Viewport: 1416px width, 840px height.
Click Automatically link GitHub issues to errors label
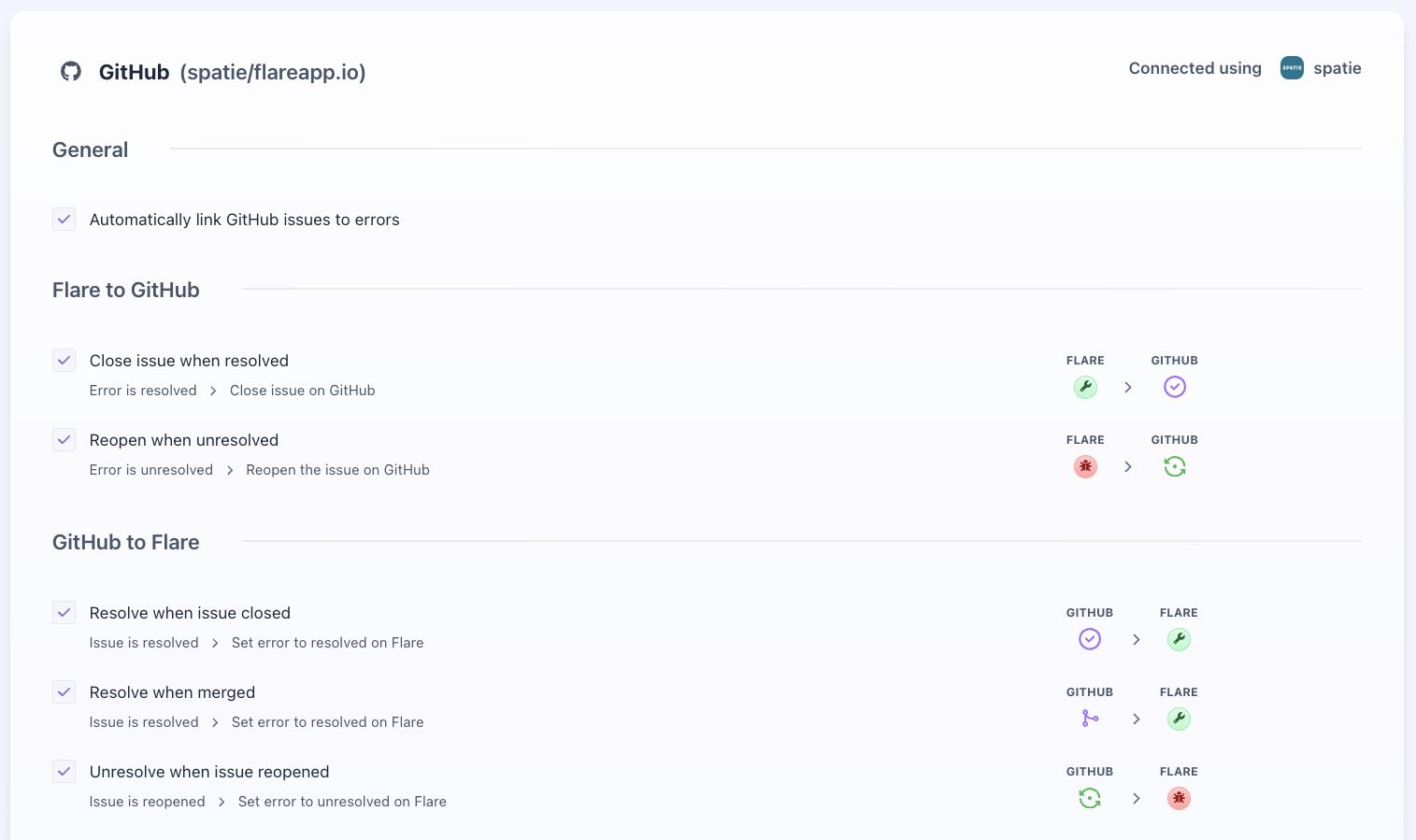tap(245, 220)
